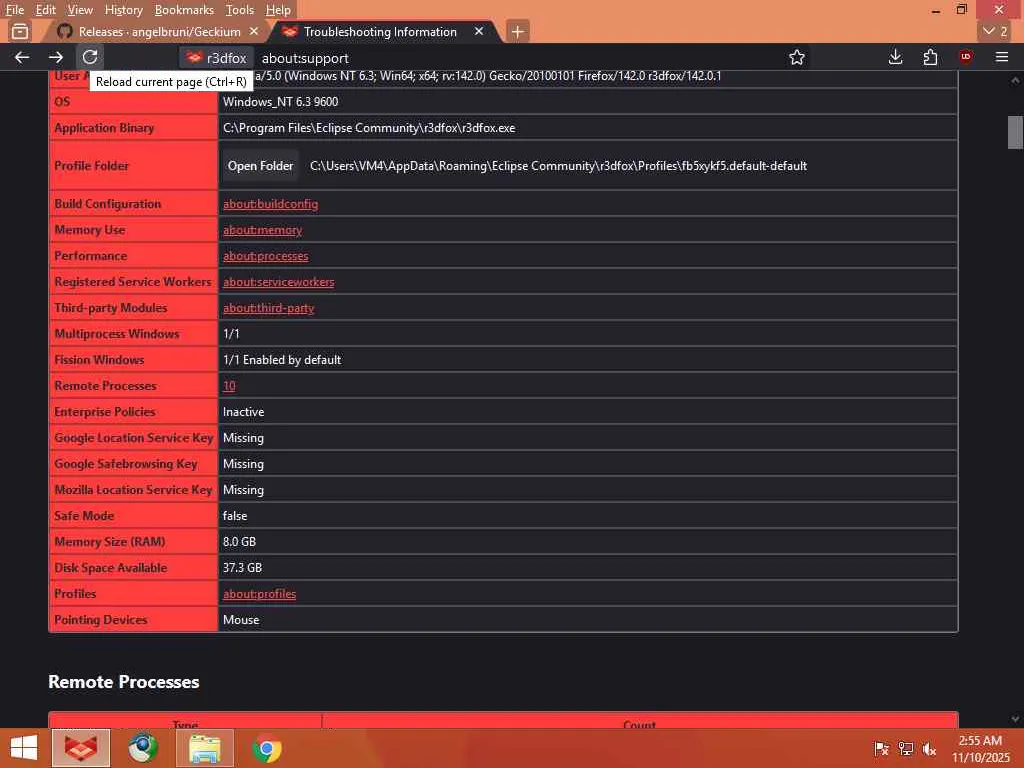Click the Safe Mode false value
This screenshot has width=1024, height=768.
235,516
